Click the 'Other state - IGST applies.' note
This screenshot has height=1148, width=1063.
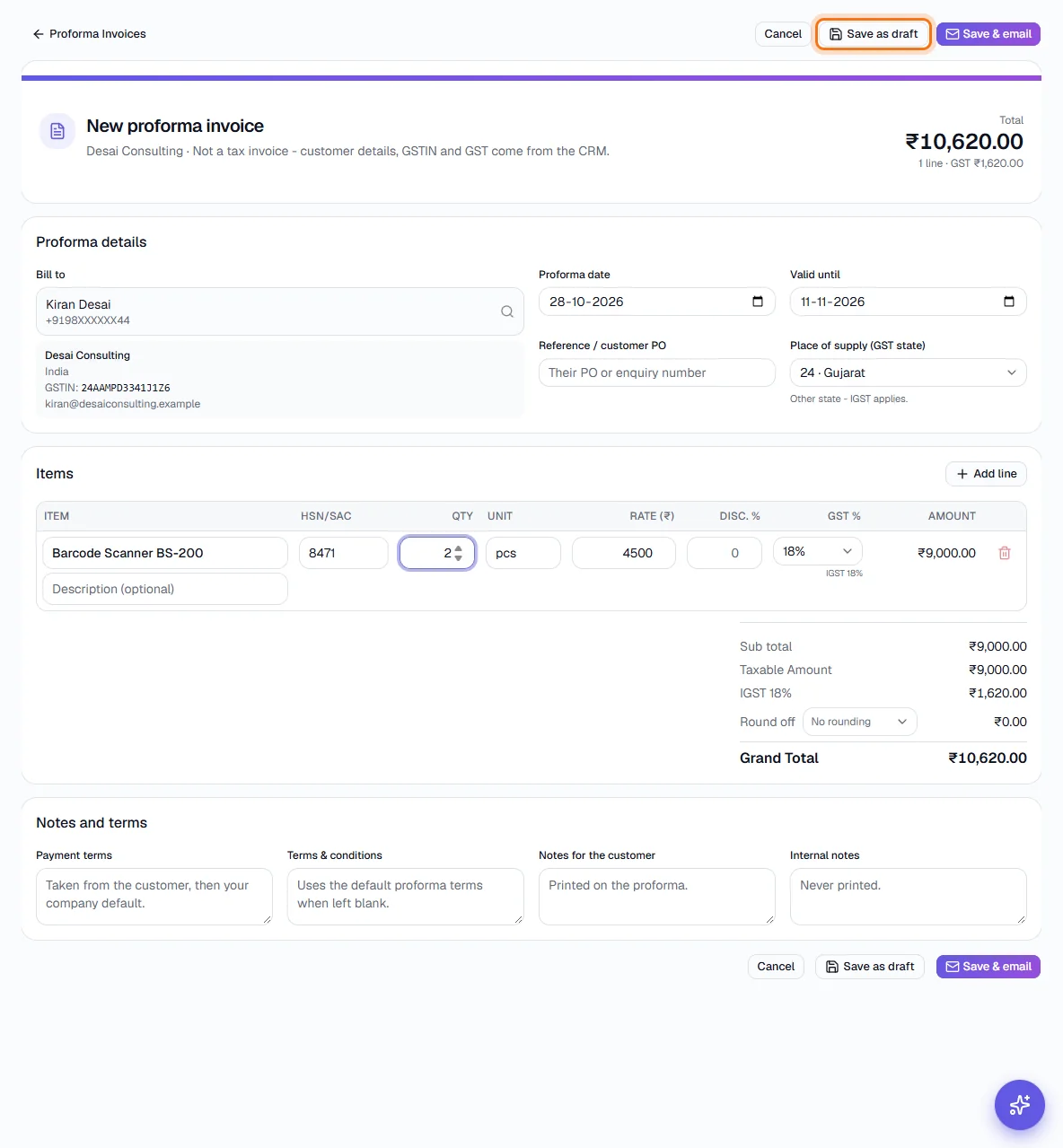pos(848,399)
